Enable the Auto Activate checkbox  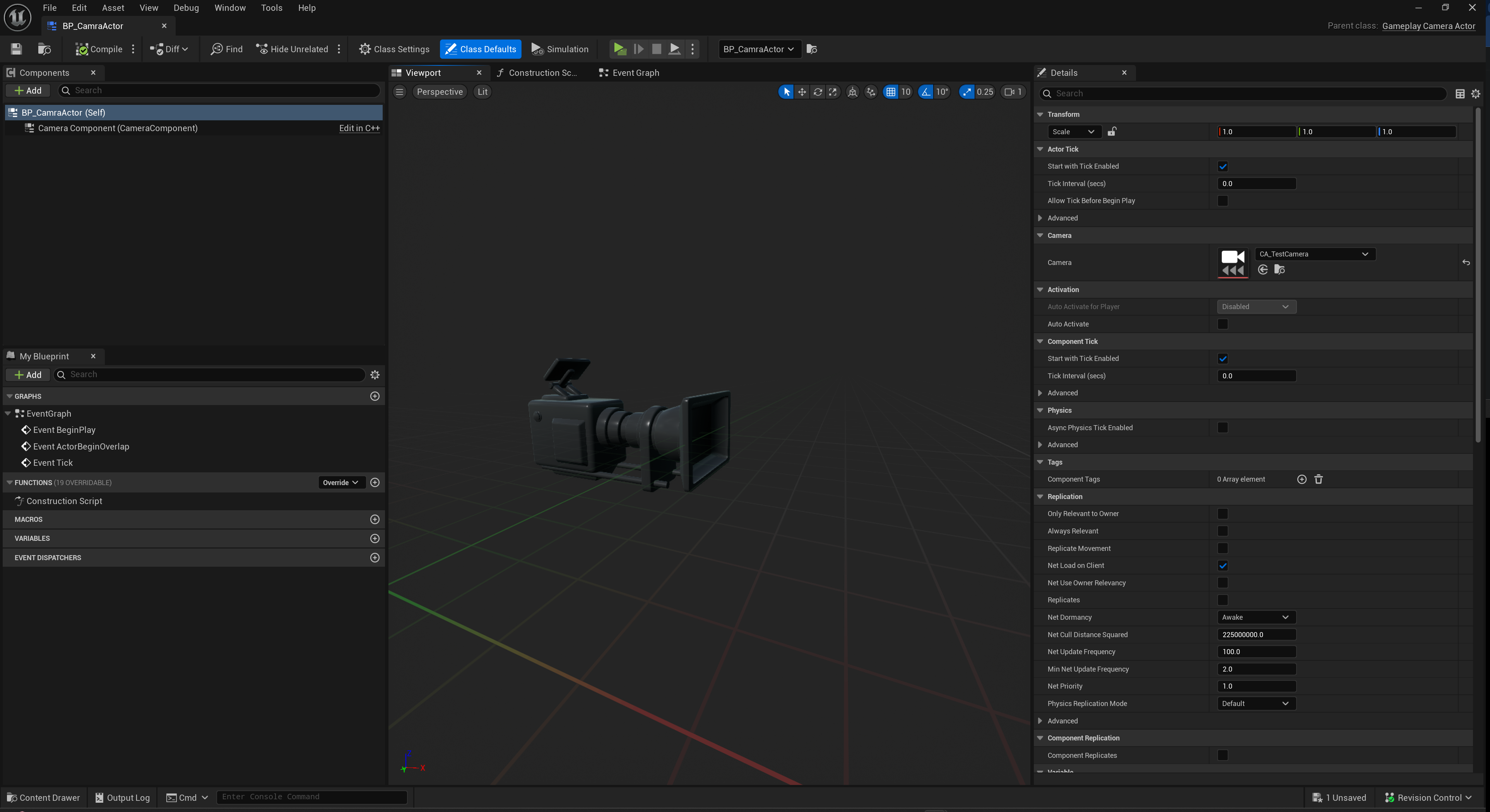[1222, 324]
